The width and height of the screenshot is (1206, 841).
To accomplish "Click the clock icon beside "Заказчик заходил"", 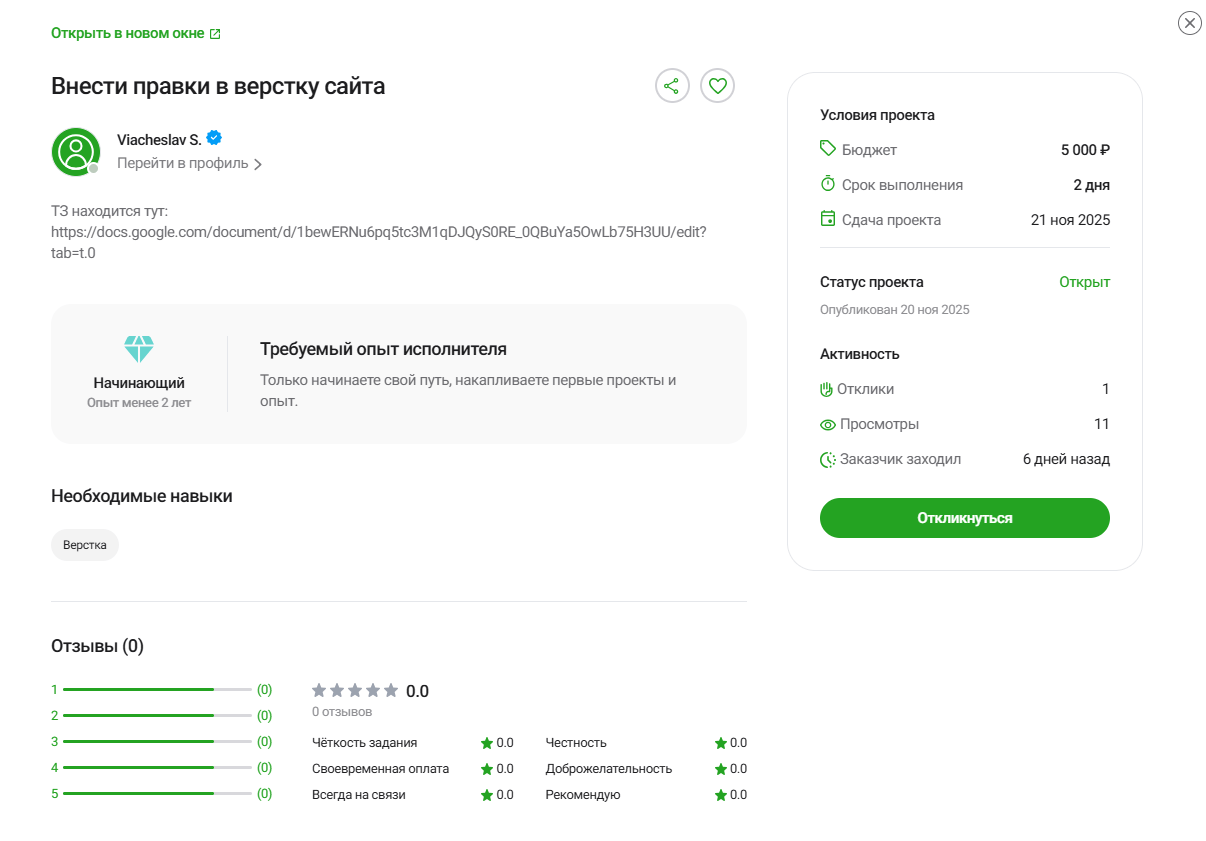I will point(827,460).
